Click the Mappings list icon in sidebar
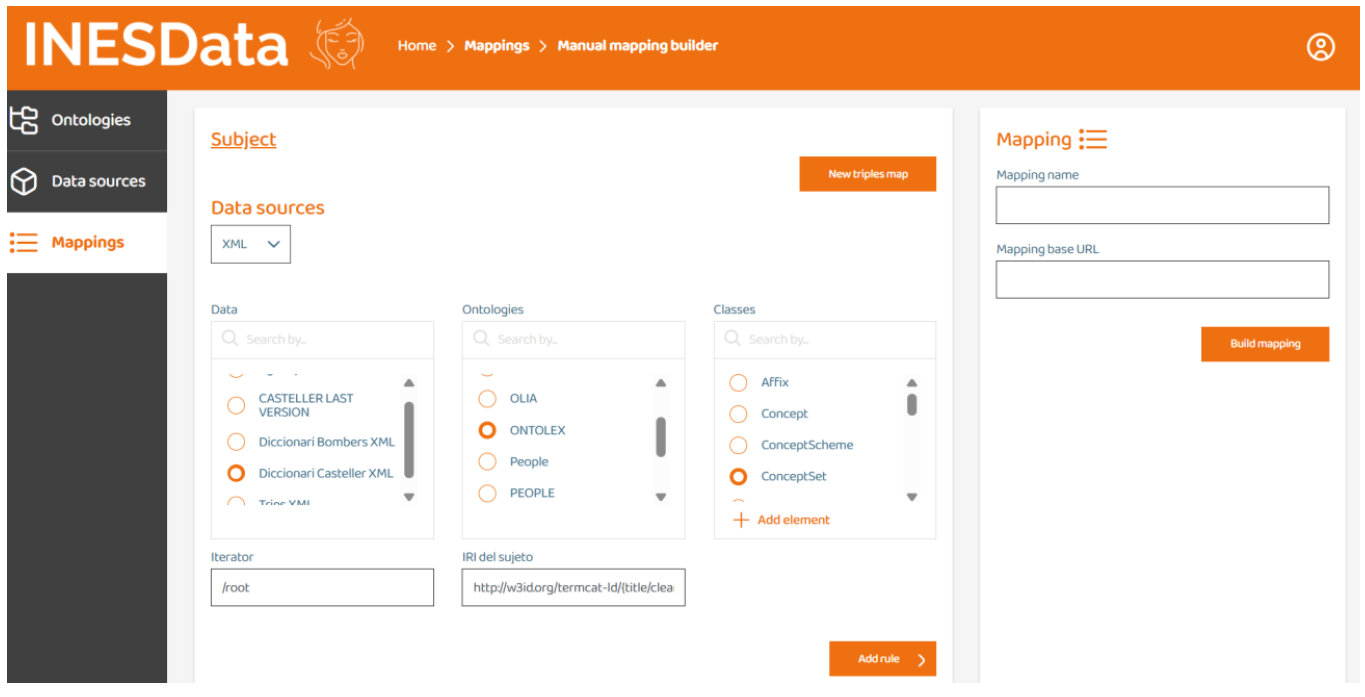 23,242
